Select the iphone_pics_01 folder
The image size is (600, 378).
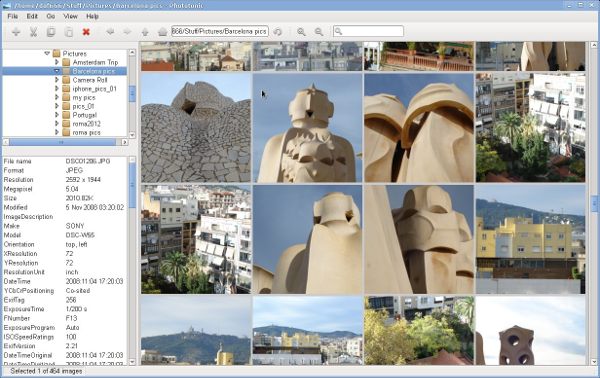[x=95, y=89]
